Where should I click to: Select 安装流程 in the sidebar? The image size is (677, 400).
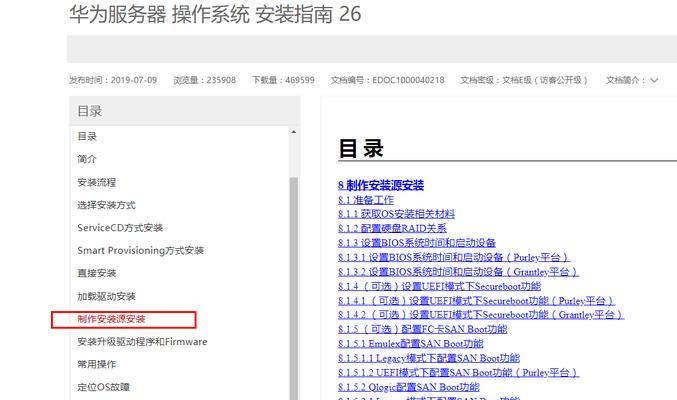coord(97,182)
